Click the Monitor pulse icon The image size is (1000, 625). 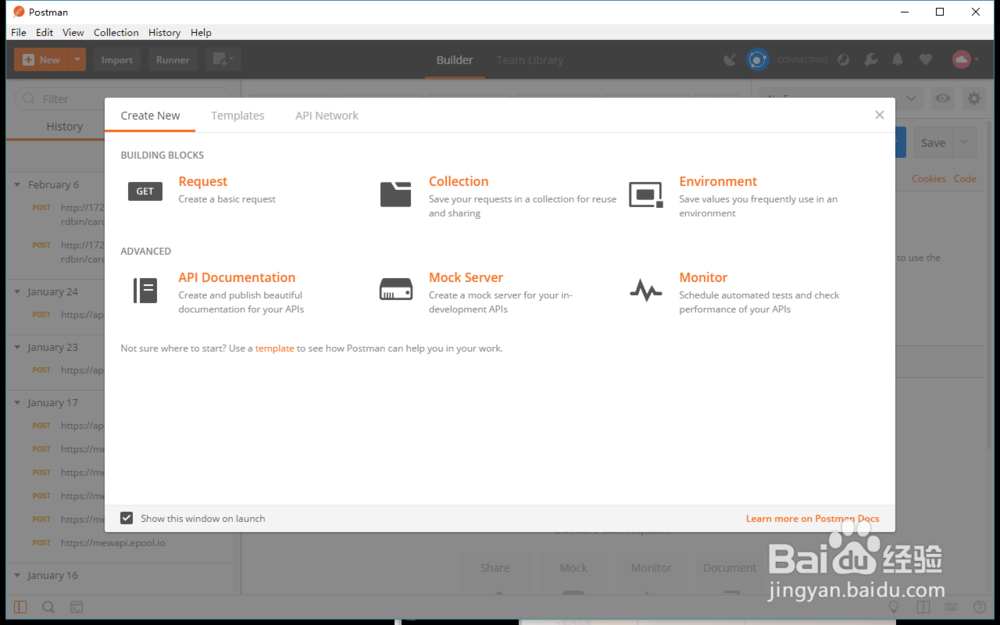click(x=646, y=290)
